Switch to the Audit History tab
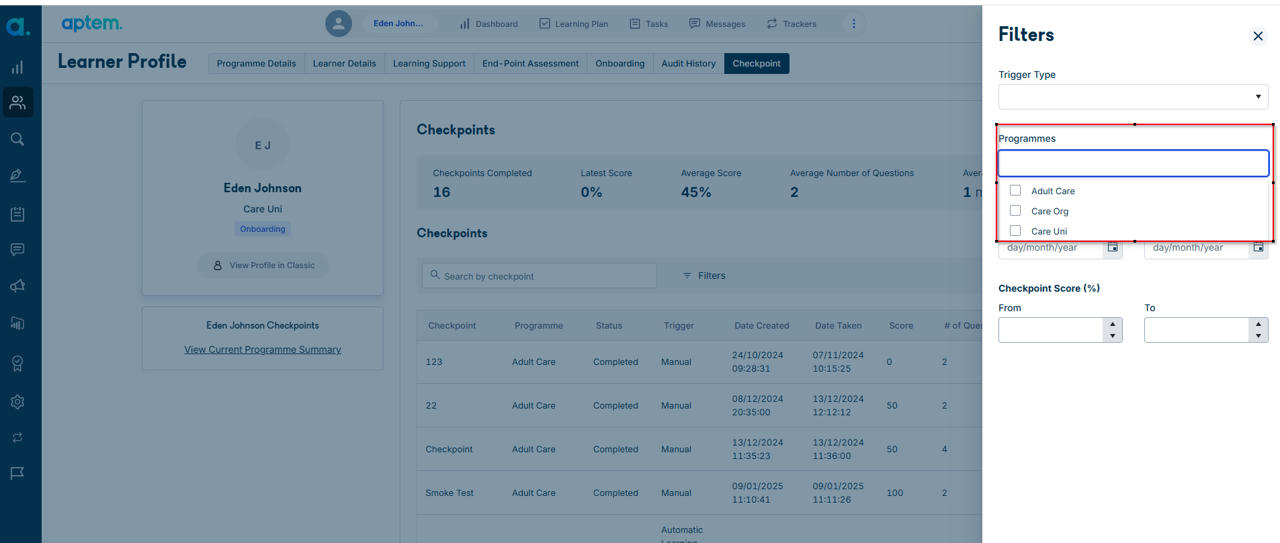 click(x=688, y=63)
